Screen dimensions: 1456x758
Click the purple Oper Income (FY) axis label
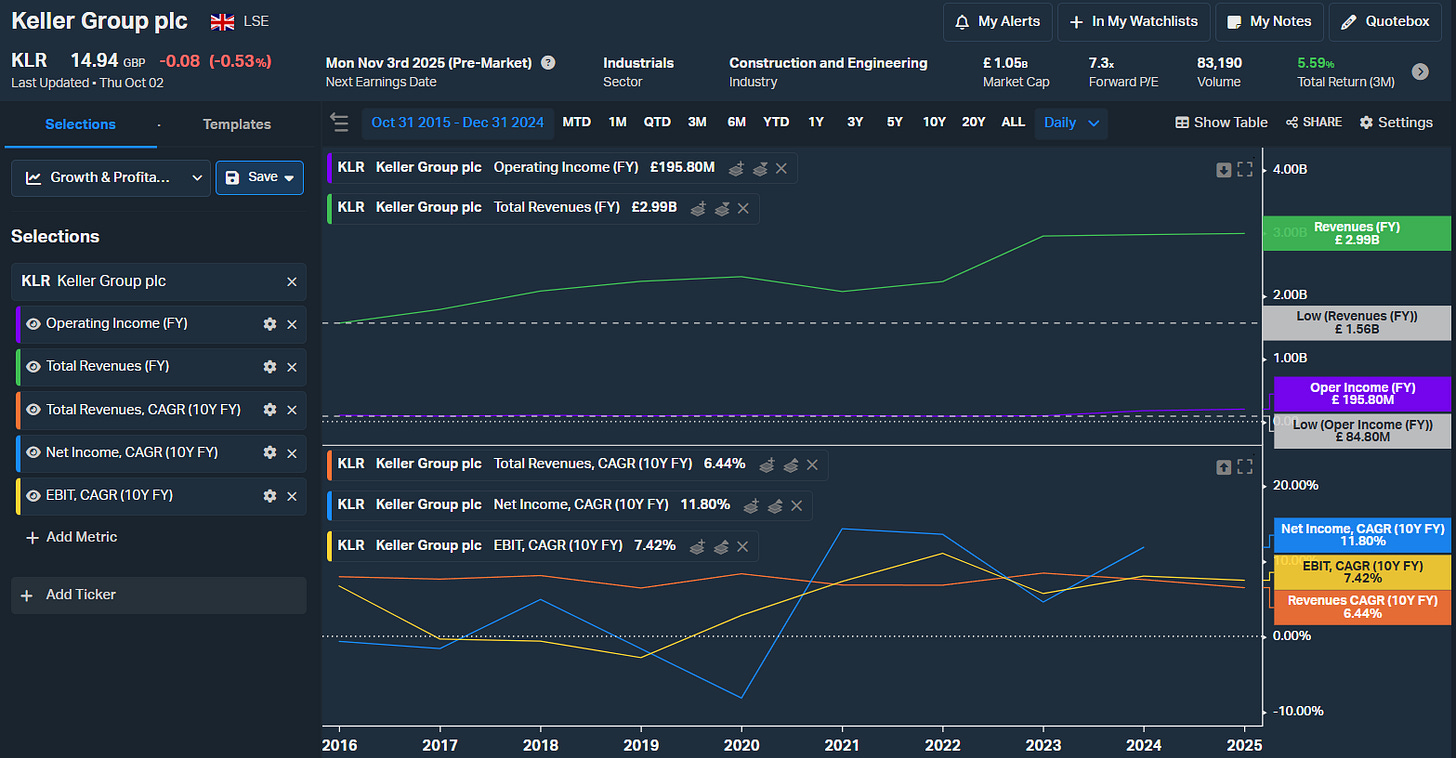tap(1362, 394)
